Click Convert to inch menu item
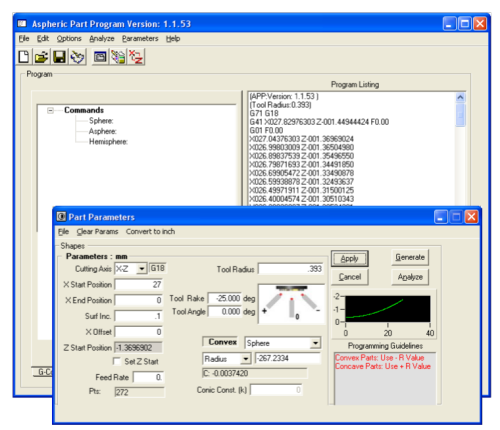The width and height of the screenshot is (500, 430). pos(150,232)
